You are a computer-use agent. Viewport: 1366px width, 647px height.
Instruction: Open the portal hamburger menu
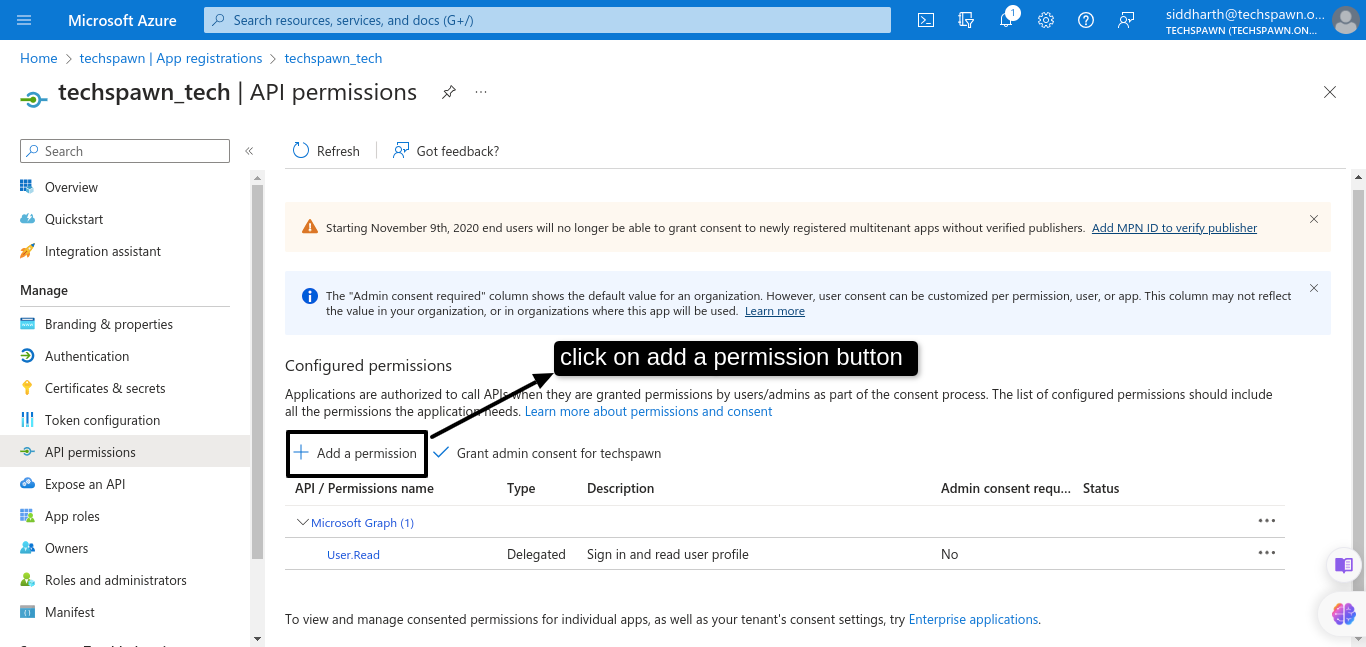pos(25,20)
